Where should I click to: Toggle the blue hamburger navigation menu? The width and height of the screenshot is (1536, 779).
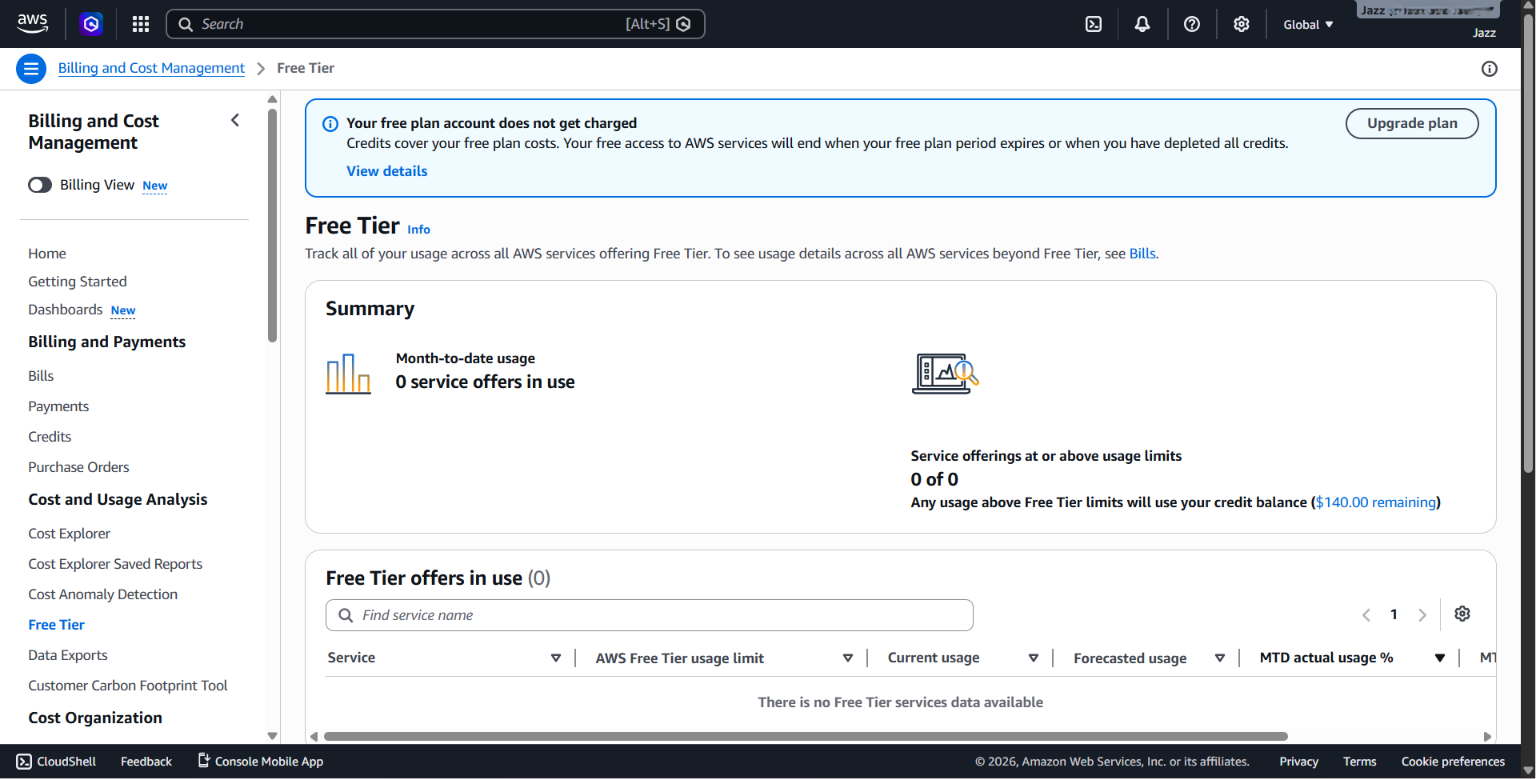click(x=31, y=68)
